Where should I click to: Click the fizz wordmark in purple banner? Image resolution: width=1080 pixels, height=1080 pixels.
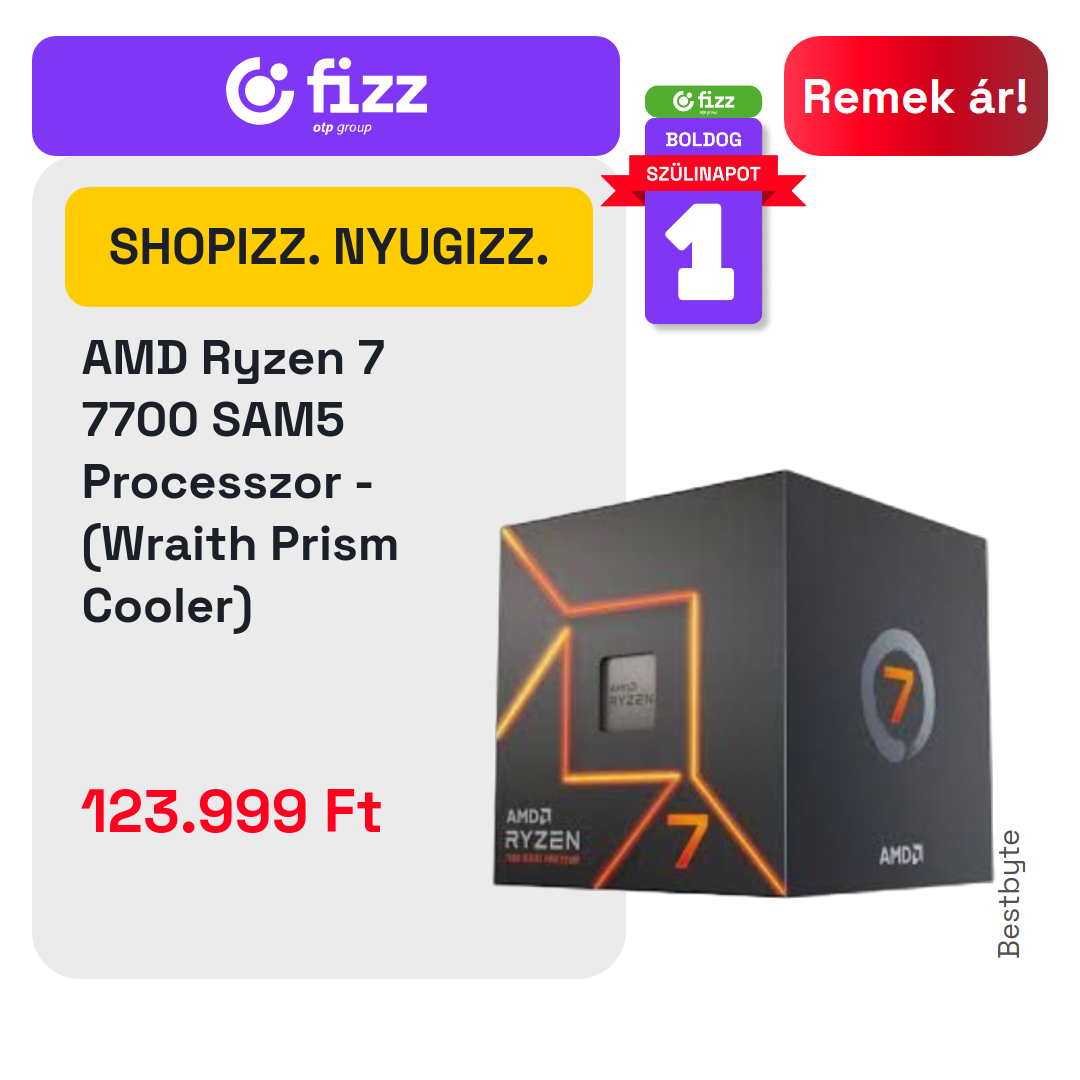click(367, 86)
